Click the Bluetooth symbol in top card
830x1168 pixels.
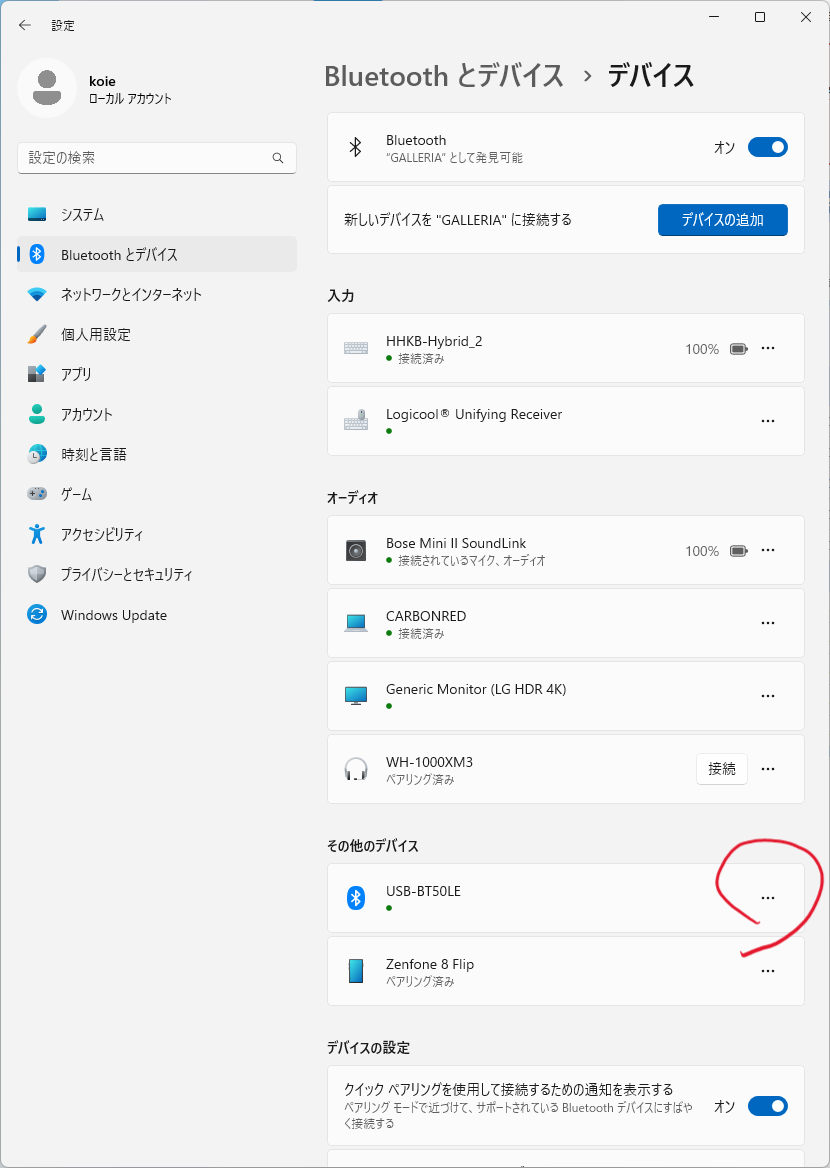355,147
